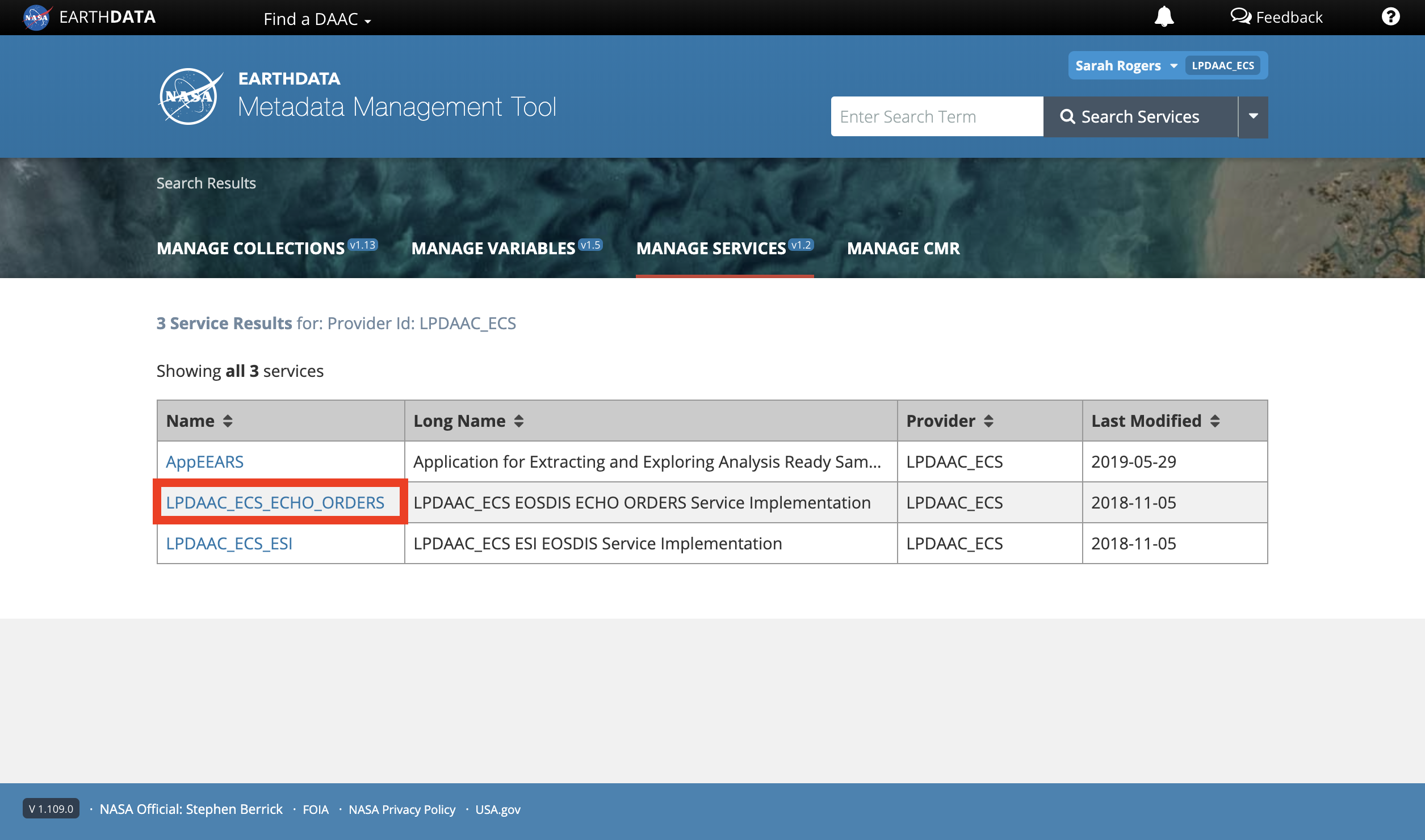Open the LPDAAC_ECS_ECHO_ORDERS service link
The width and height of the screenshot is (1425, 840).
click(x=275, y=503)
